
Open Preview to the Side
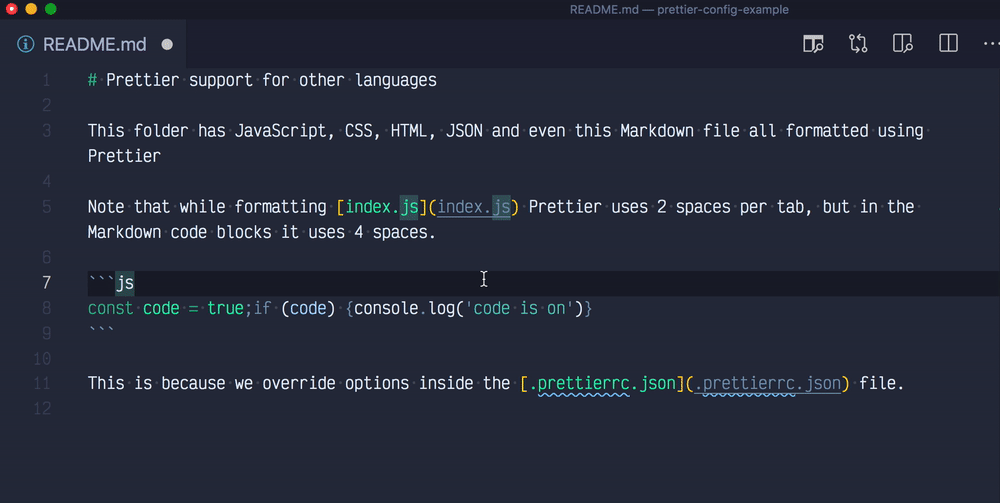pyautogui.click(x=902, y=43)
